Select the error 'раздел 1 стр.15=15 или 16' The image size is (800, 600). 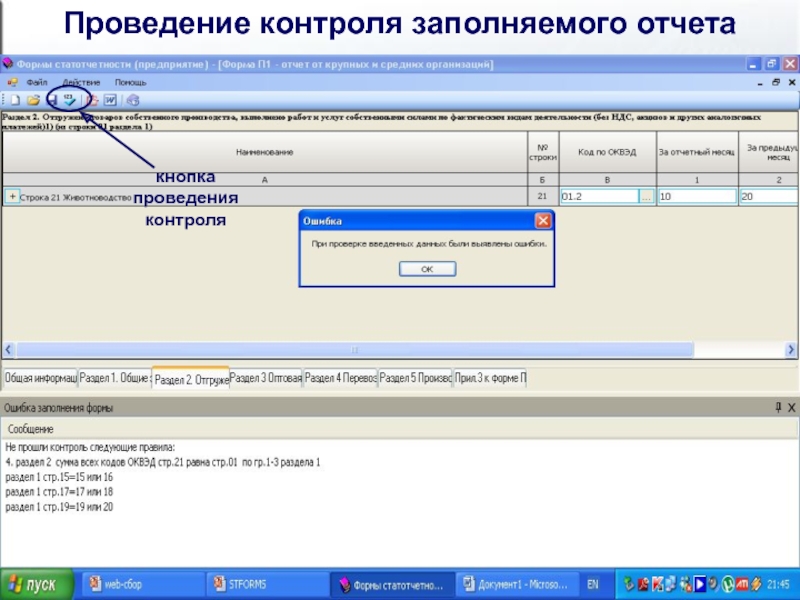[x=59, y=477]
